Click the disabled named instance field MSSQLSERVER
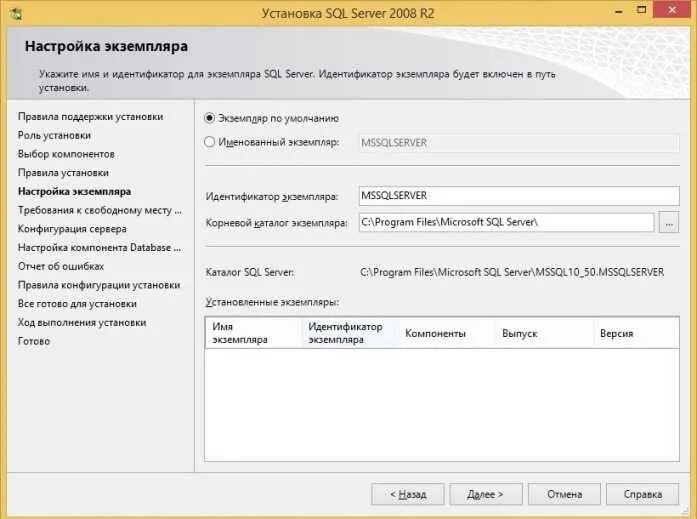This screenshot has height=519, width=697. tap(519, 143)
